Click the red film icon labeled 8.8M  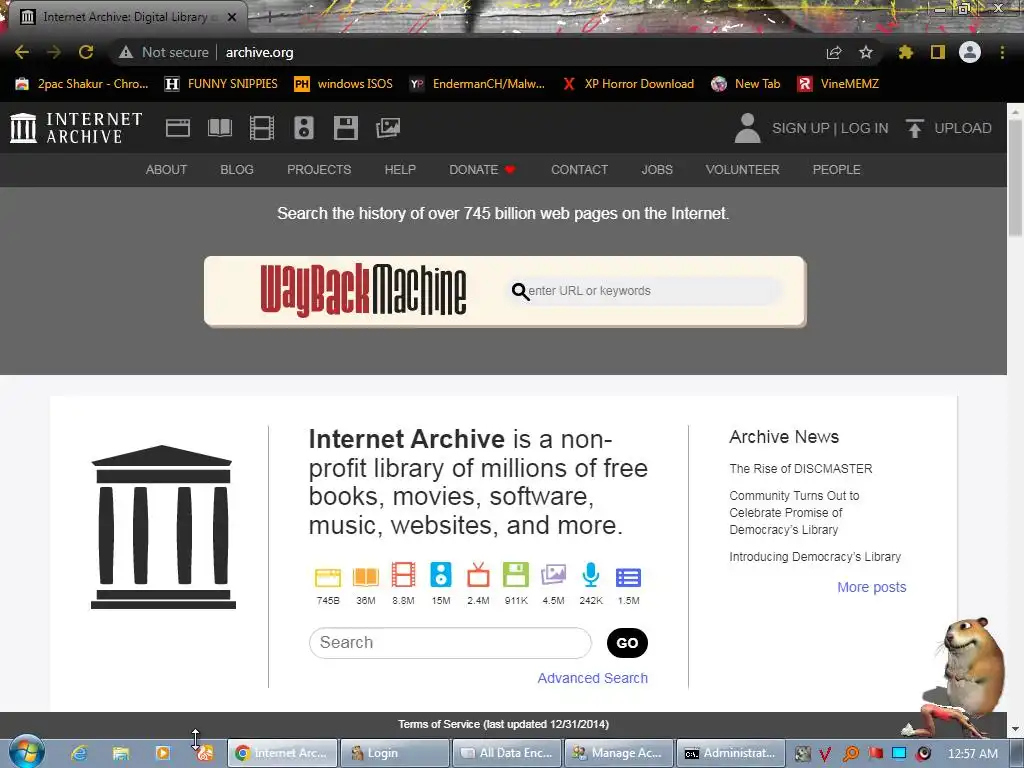coord(403,575)
